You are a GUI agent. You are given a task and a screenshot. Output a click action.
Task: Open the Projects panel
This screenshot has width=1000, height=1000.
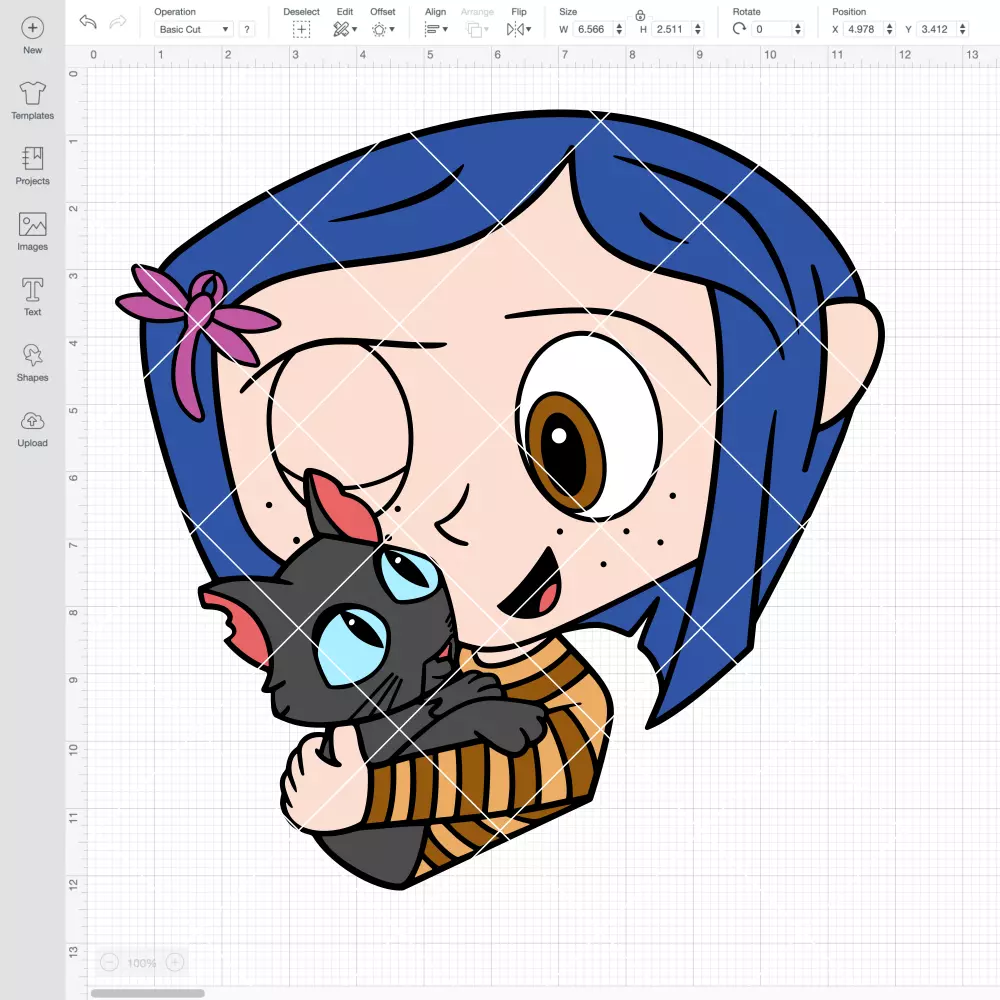[33, 166]
